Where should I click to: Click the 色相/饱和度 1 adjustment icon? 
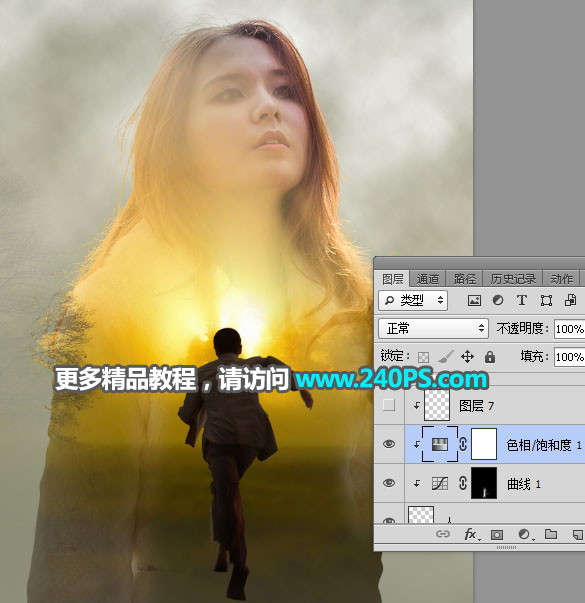click(x=440, y=445)
